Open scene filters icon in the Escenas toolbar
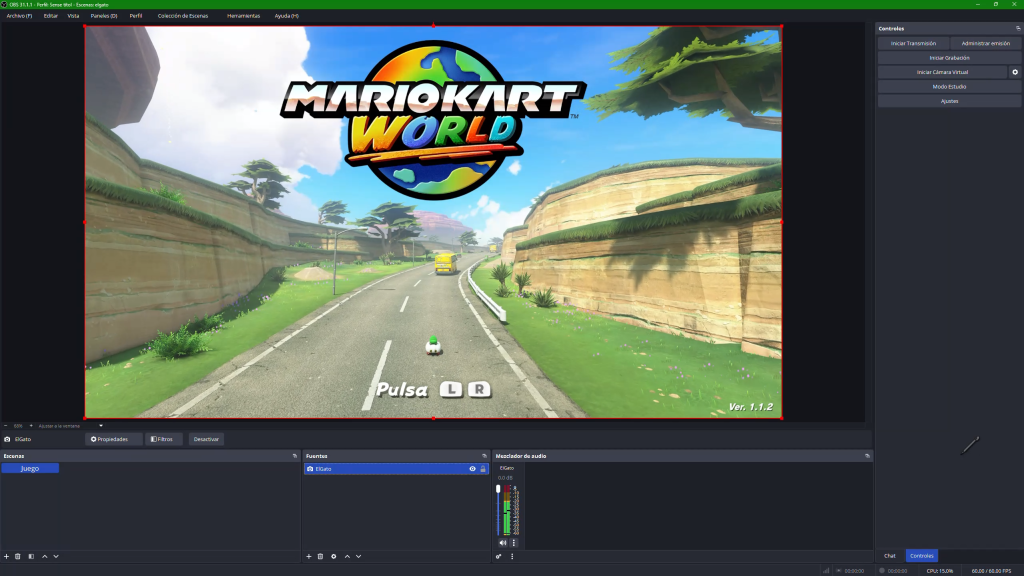 [x=31, y=556]
